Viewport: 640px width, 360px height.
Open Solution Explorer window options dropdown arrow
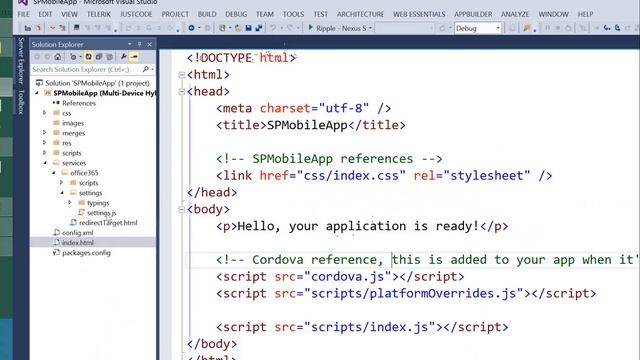pyautogui.click(x=130, y=44)
